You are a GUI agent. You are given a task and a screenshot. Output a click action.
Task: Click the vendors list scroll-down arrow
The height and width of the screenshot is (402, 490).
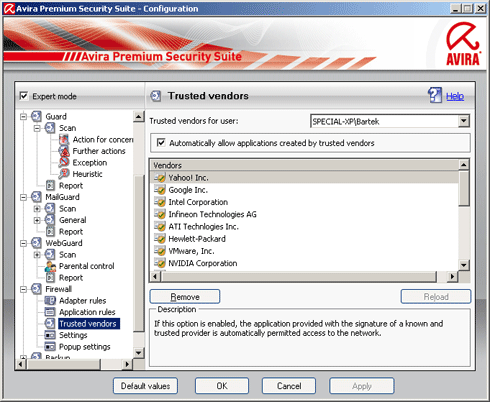(x=464, y=265)
